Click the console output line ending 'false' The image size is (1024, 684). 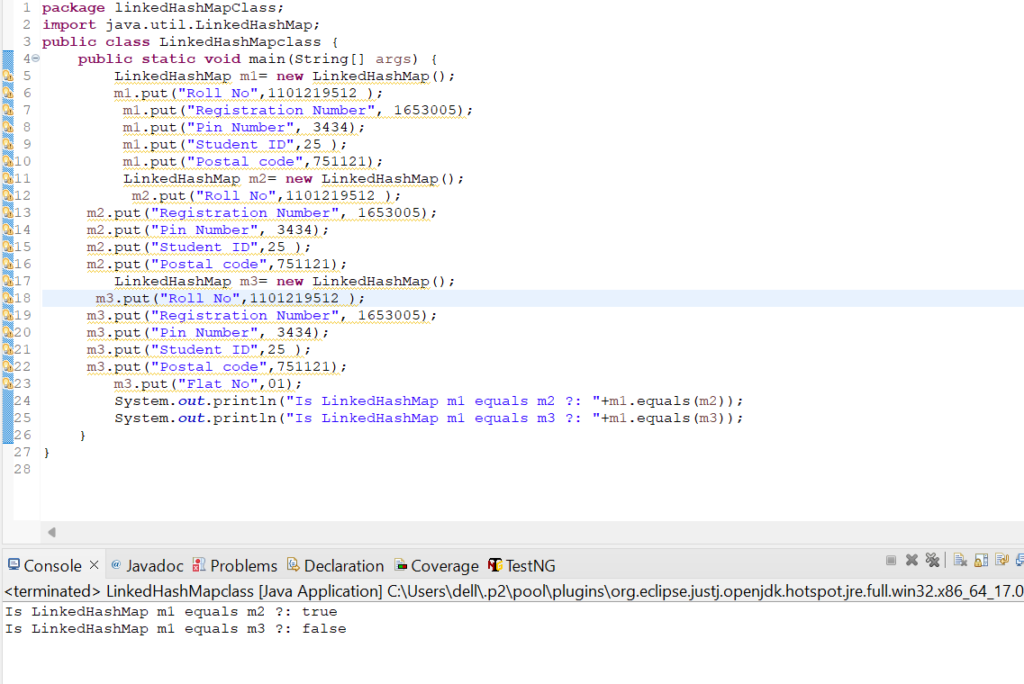pyautogui.click(x=176, y=628)
